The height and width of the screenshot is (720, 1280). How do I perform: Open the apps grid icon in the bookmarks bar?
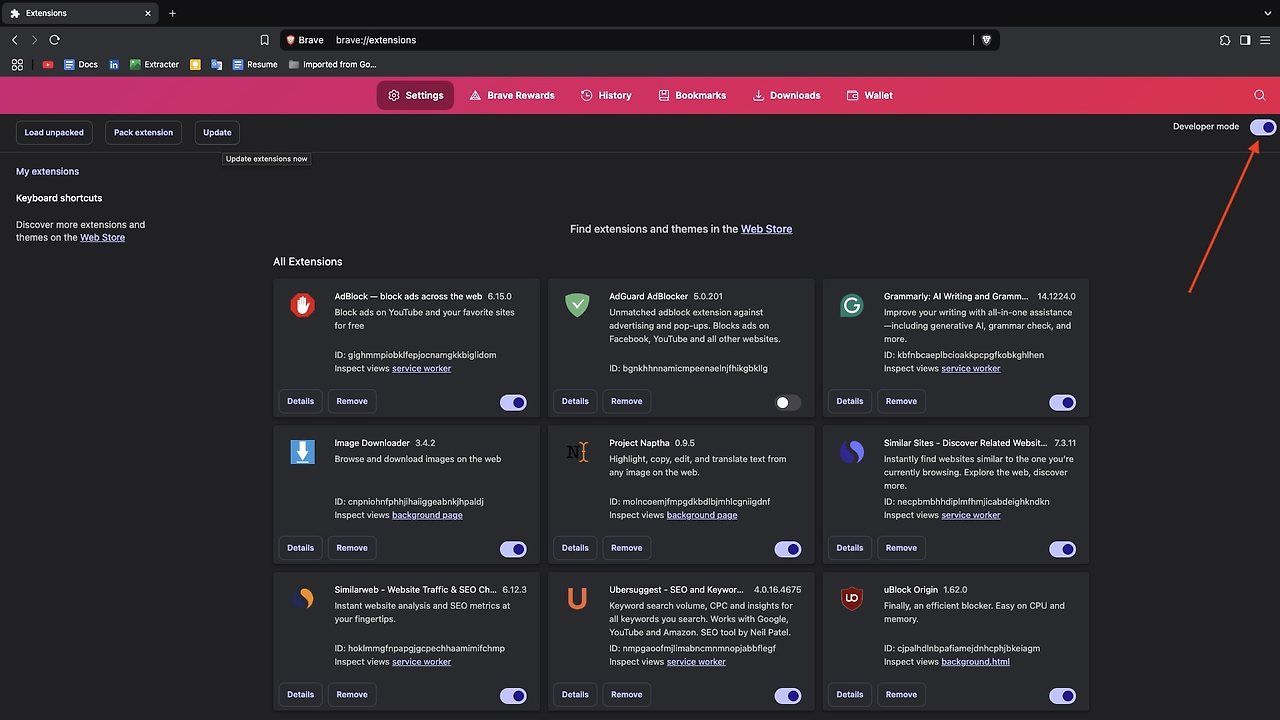click(x=17, y=64)
